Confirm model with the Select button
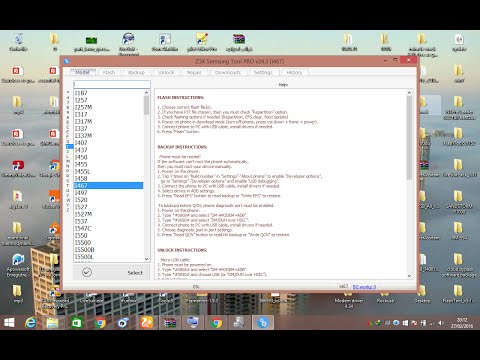 pyautogui.click(x=112, y=272)
